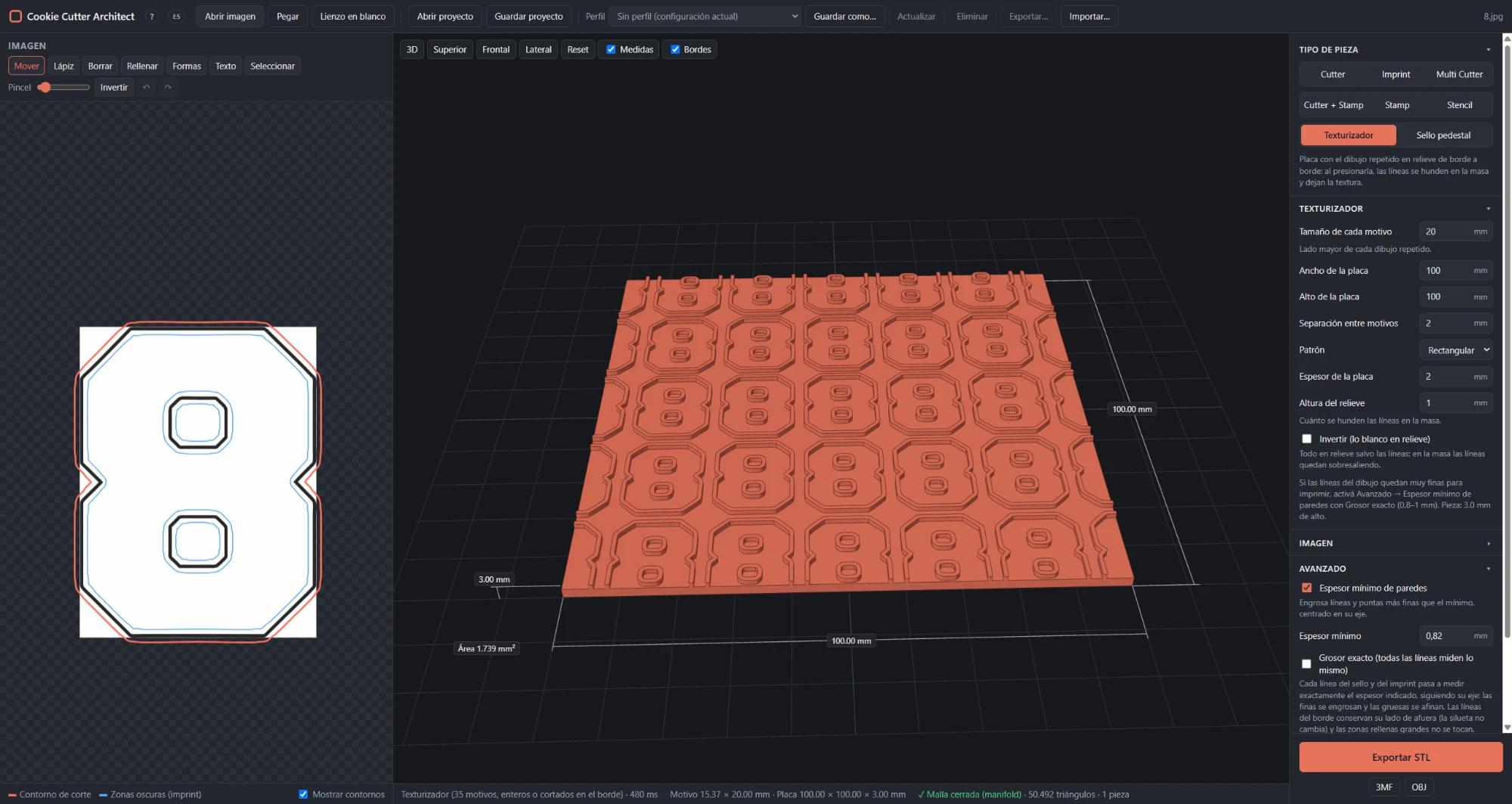Click the Pegar button
The width and height of the screenshot is (1512, 804).
pos(287,17)
